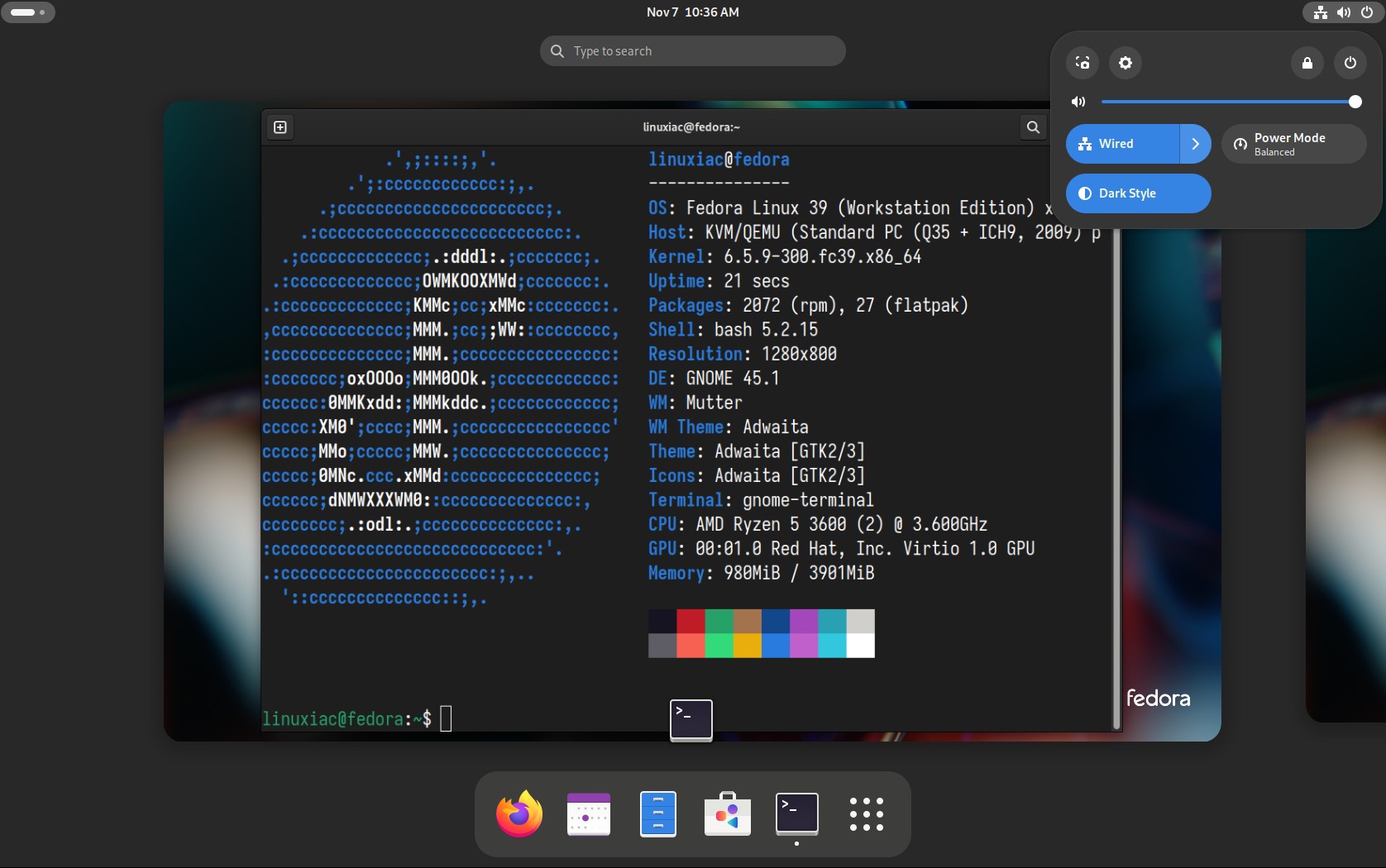
Task: Click the volume icon in top bar
Action: [1344, 12]
